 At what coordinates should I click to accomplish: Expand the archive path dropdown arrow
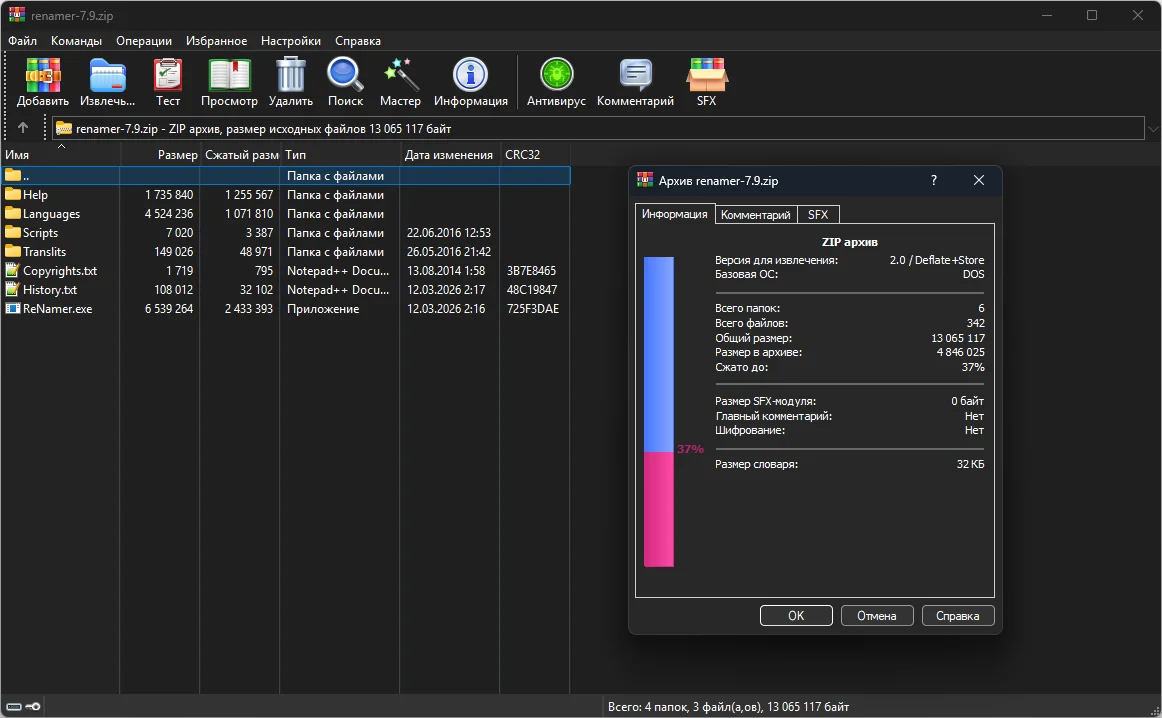coord(1151,128)
